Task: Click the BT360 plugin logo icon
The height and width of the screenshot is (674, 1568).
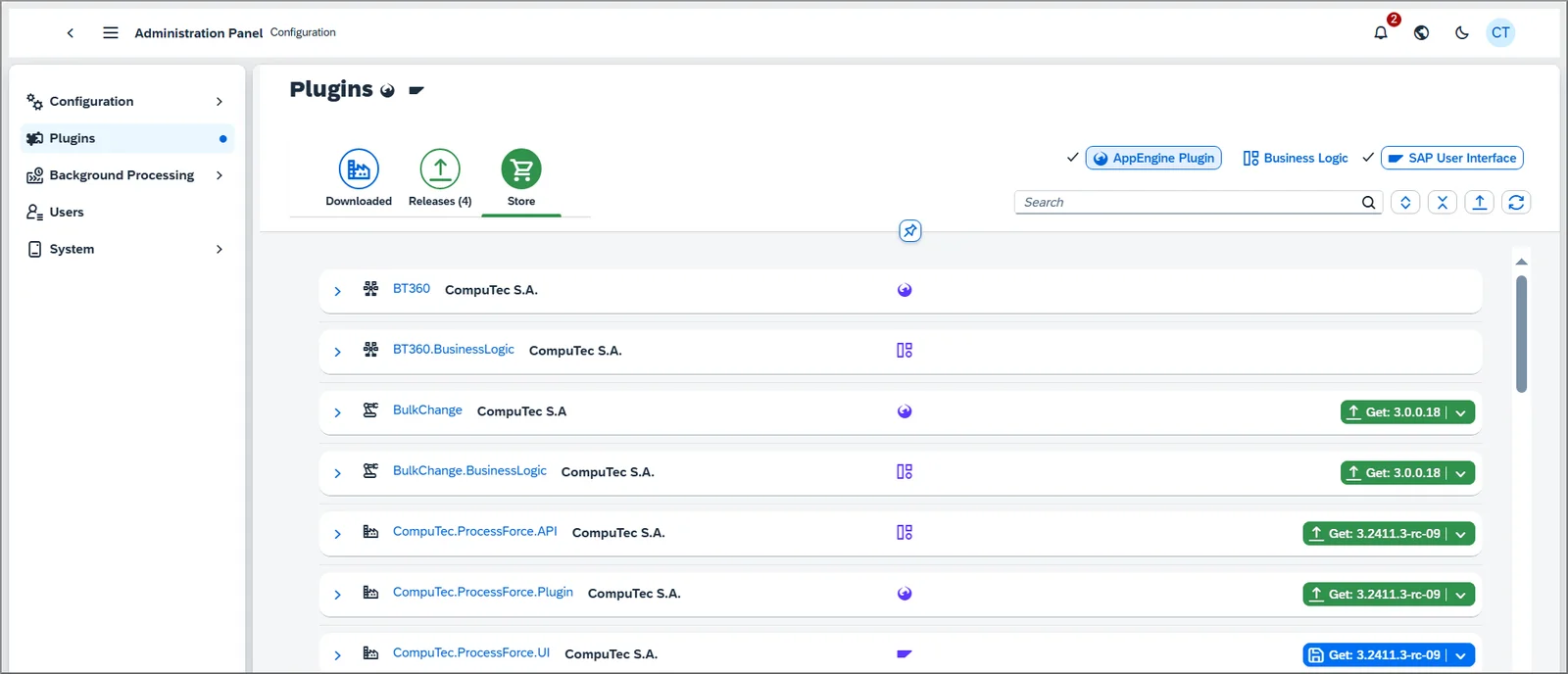Action: tap(370, 289)
